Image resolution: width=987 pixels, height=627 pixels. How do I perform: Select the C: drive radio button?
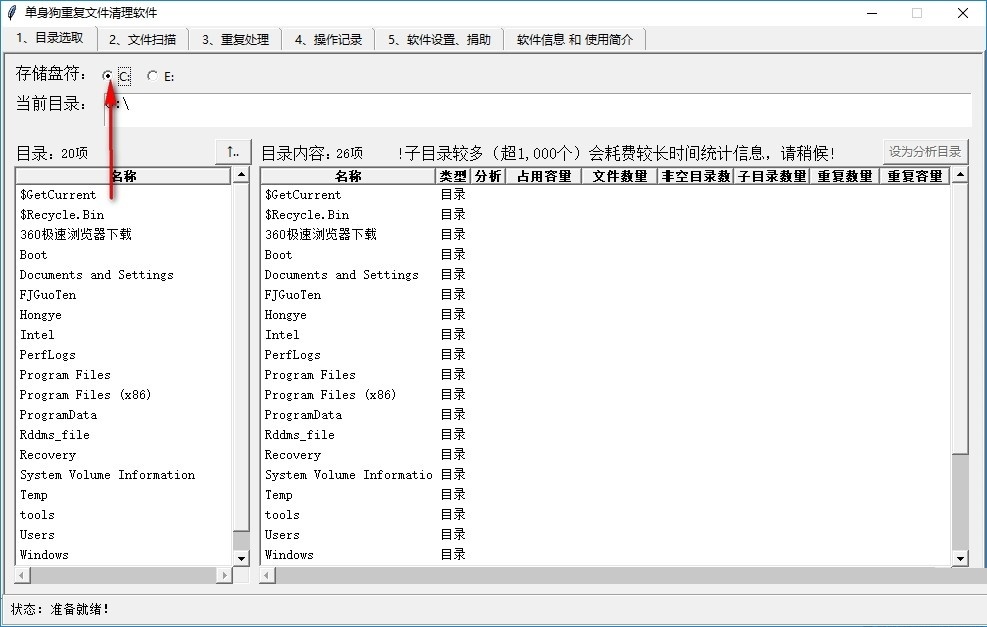(x=107, y=75)
